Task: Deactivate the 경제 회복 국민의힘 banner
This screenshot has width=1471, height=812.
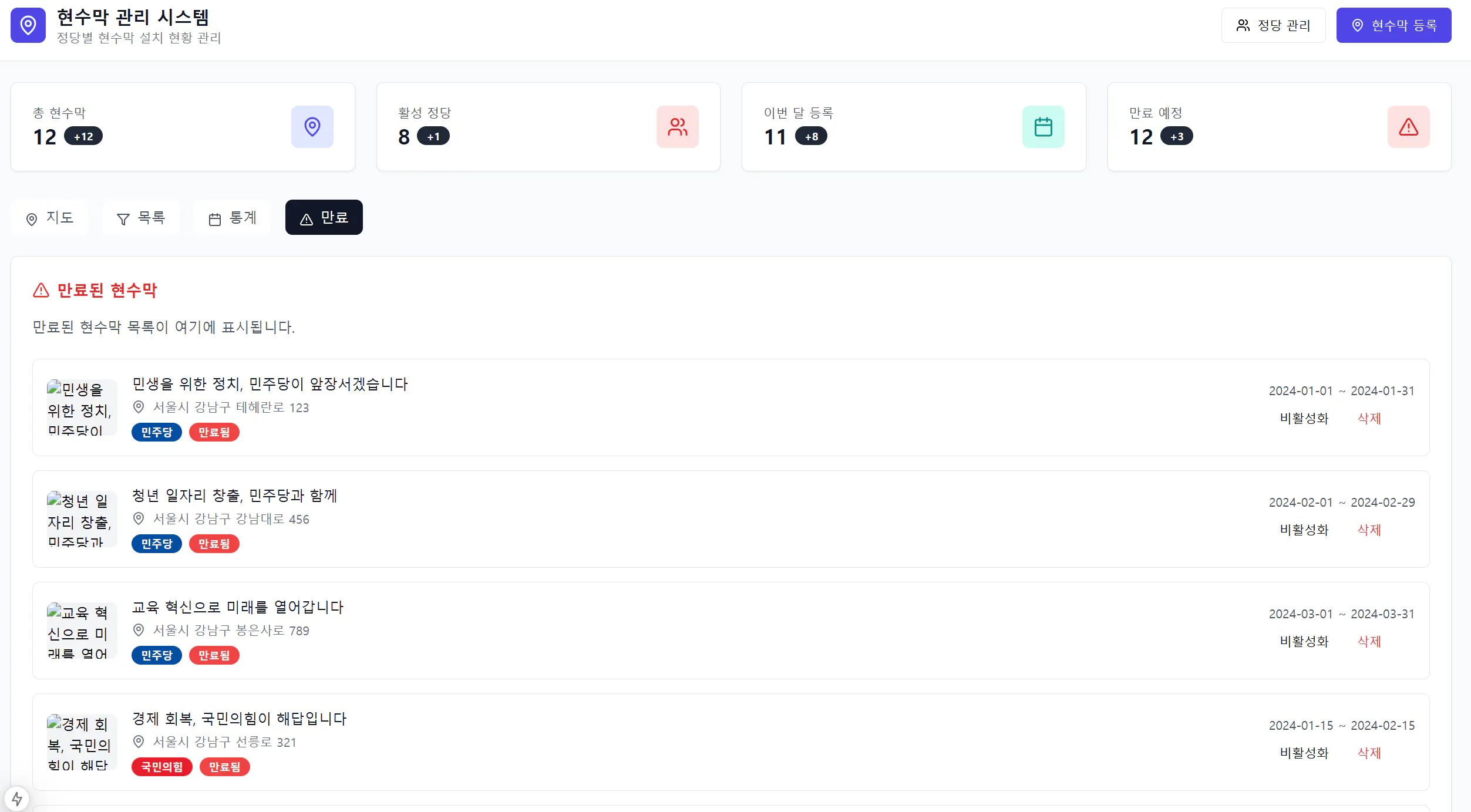Action: point(1304,753)
